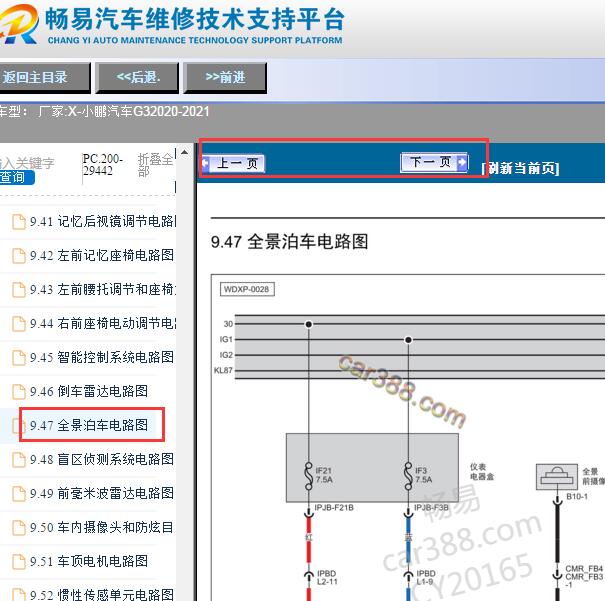
Task: Click the IPJB-F3B connector label
Action: pos(431,508)
